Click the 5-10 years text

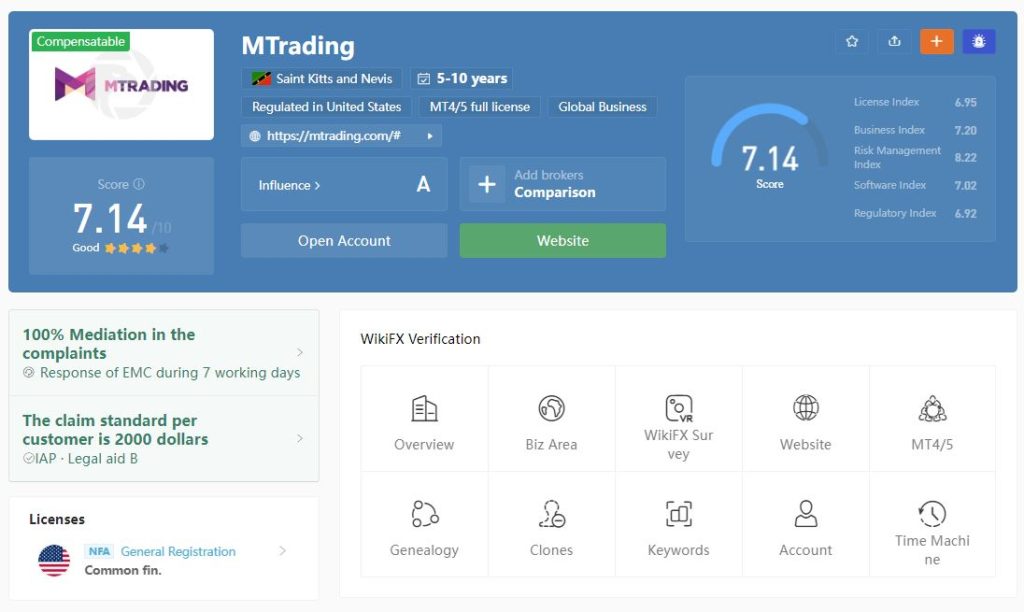pyautogui.click(x=472, y=78)
